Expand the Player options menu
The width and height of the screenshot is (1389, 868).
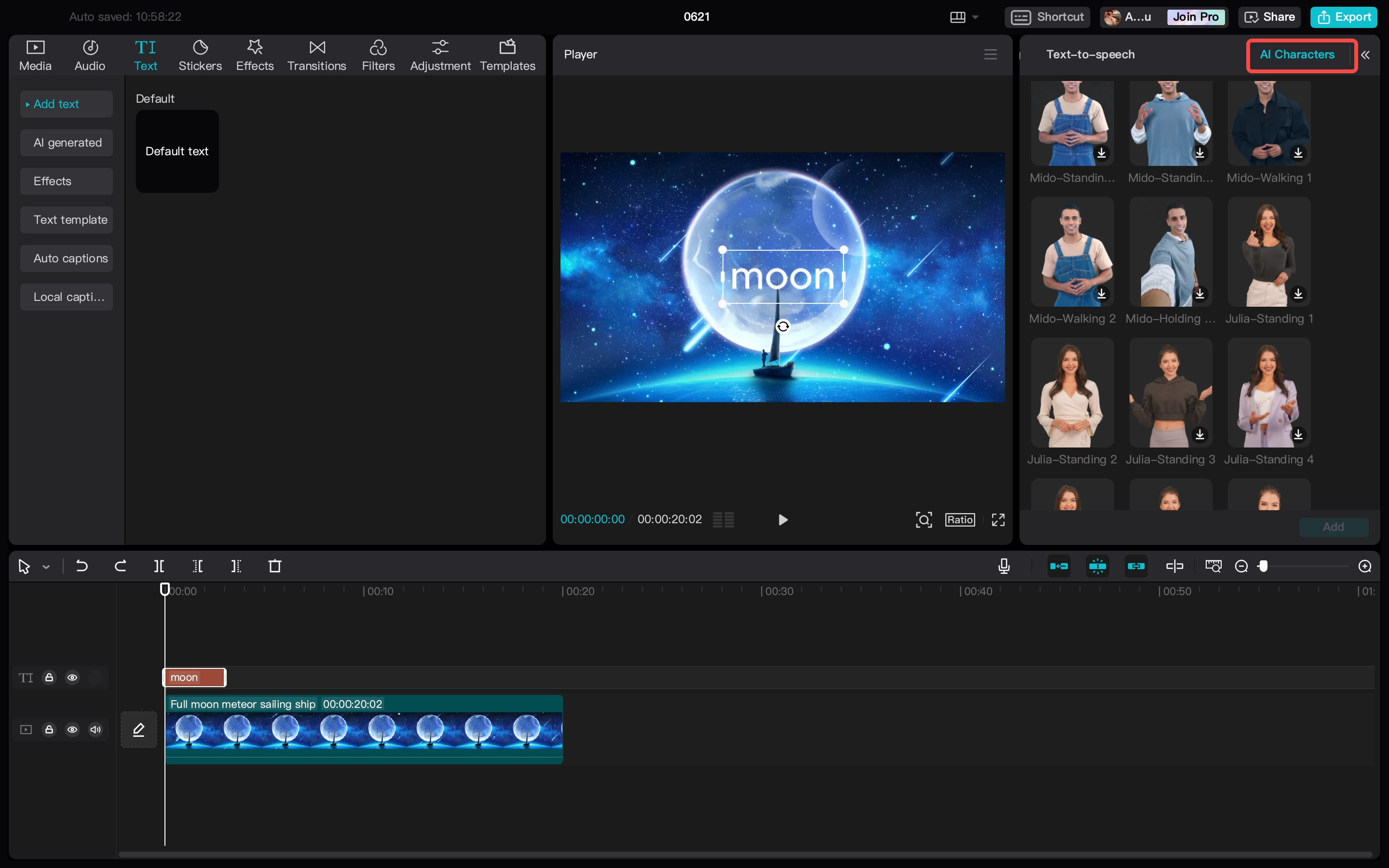[990, 54]
